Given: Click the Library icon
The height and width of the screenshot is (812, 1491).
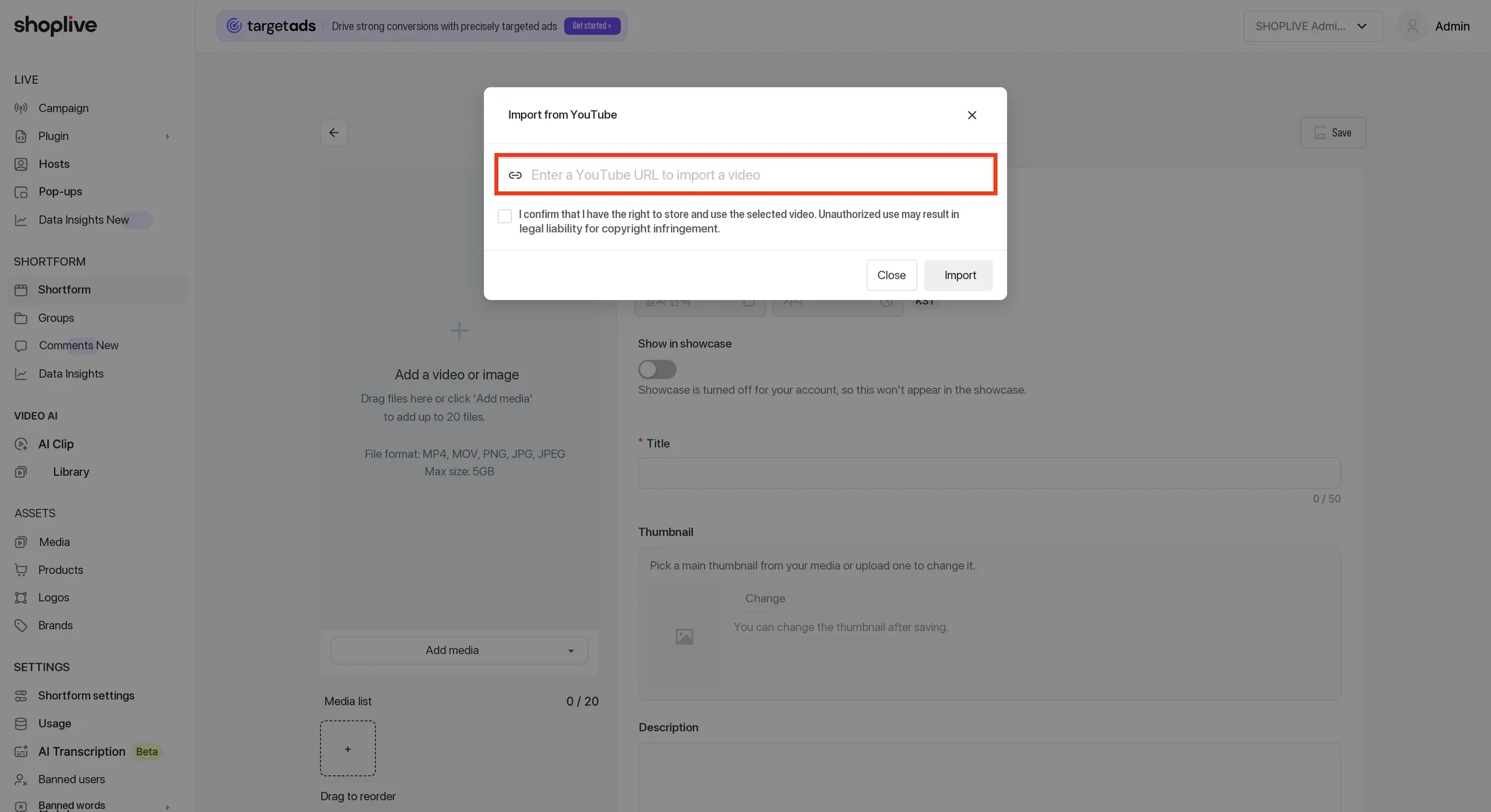Looking at the screenshot, I should pos(21,472).
